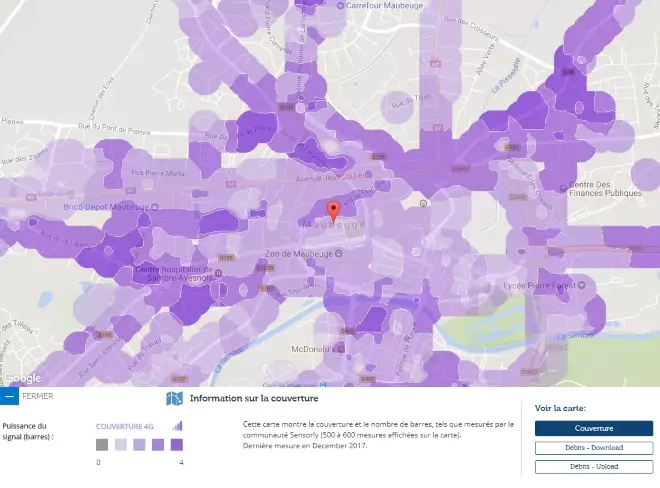Click the signal bars icon next to Couverture 4G
The height and width of the screenshot is (488, 660).
pyautogui.click(x=178, y=425)
